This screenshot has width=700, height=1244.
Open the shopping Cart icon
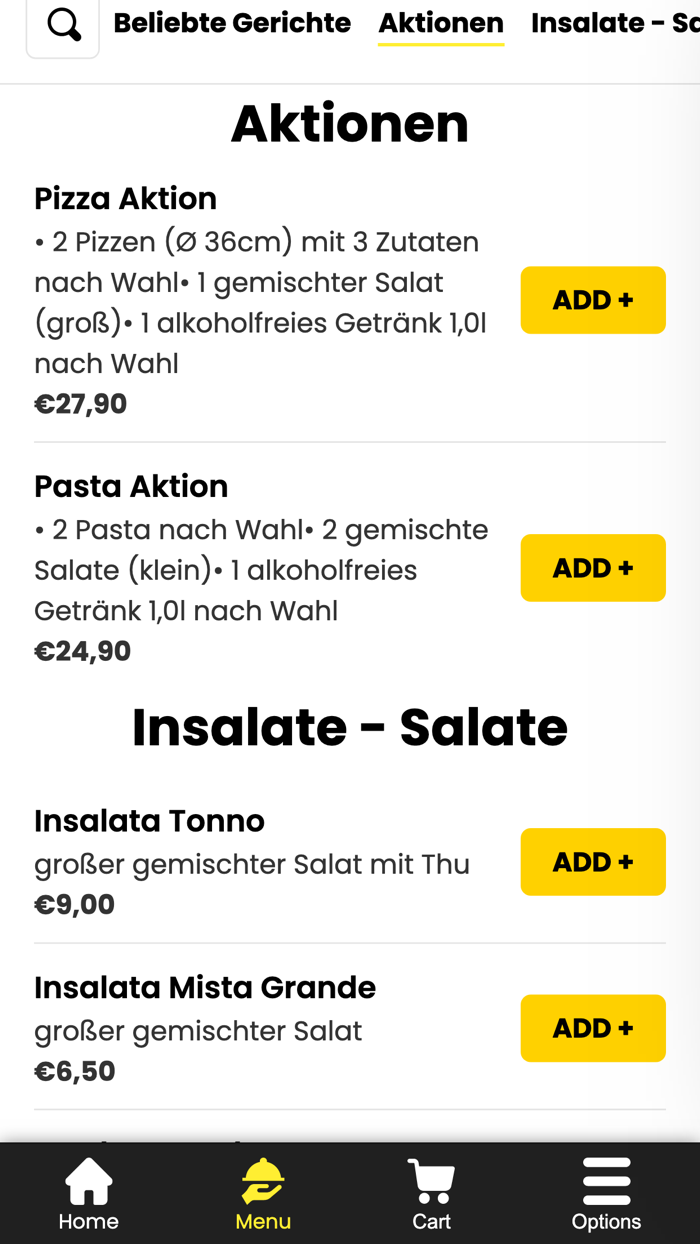430,1181
